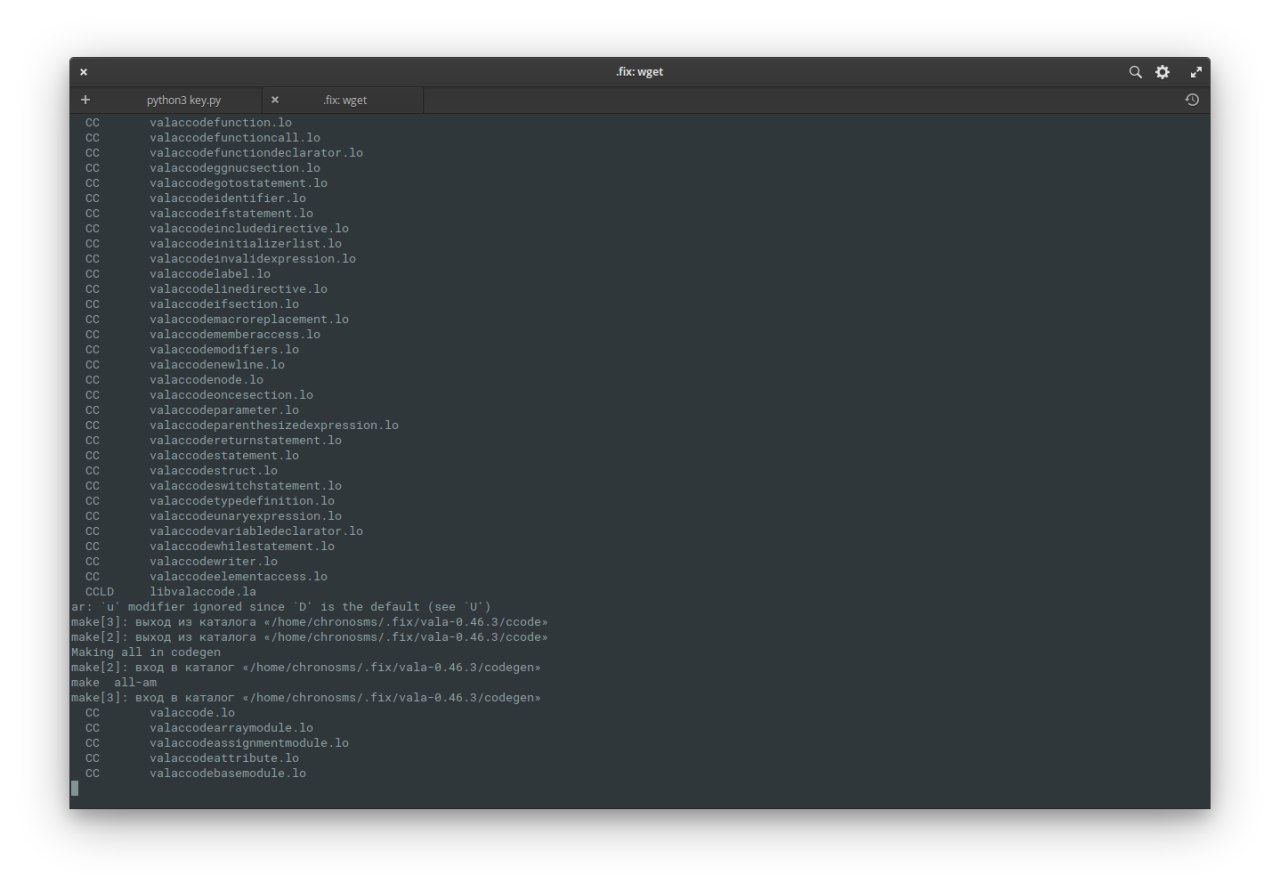Click the valaccodevariabledeclarator.lo line
This screenshot has height=891, width=1280.
[224, 531]
